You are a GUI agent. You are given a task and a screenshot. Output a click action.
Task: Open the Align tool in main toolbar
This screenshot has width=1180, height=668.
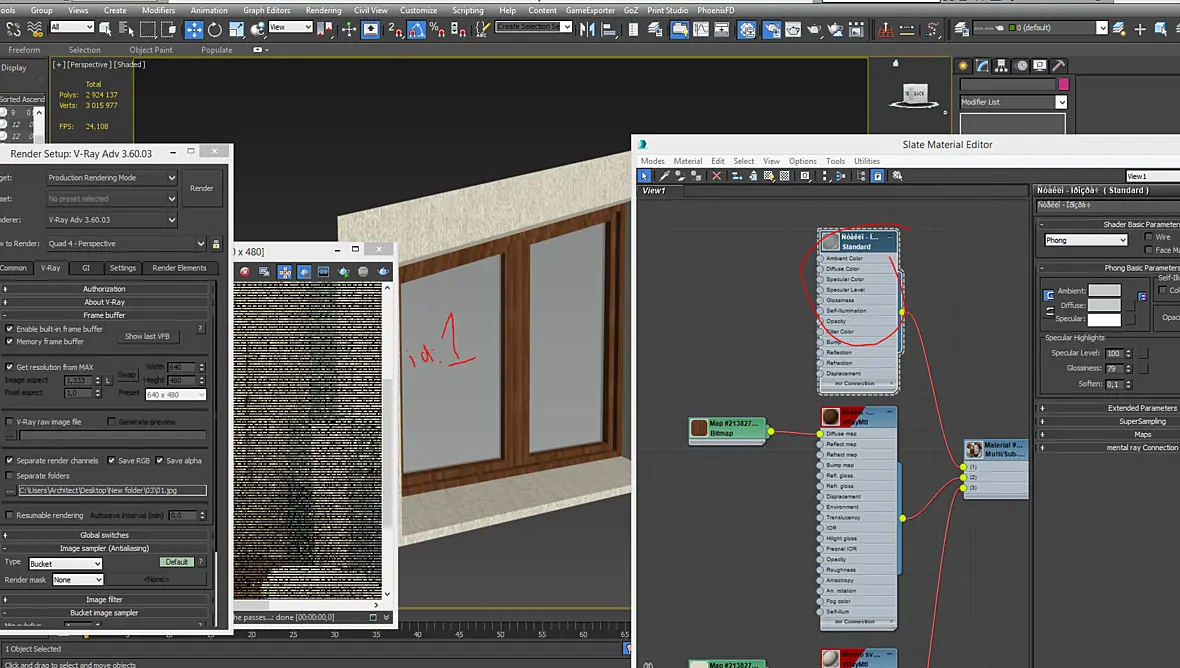[x=609, y=29]
